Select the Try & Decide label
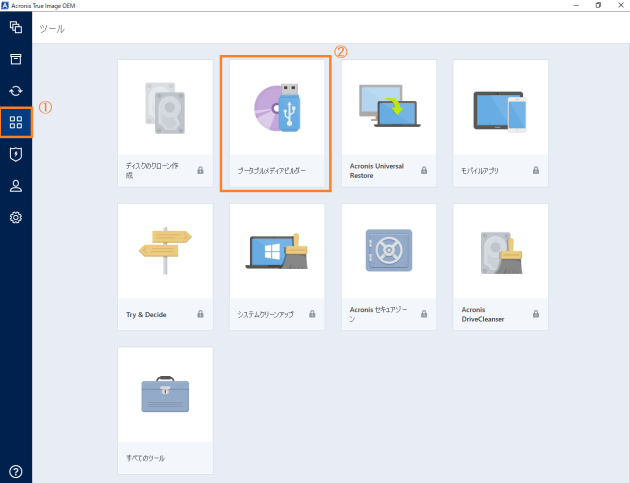 [146, 315]
